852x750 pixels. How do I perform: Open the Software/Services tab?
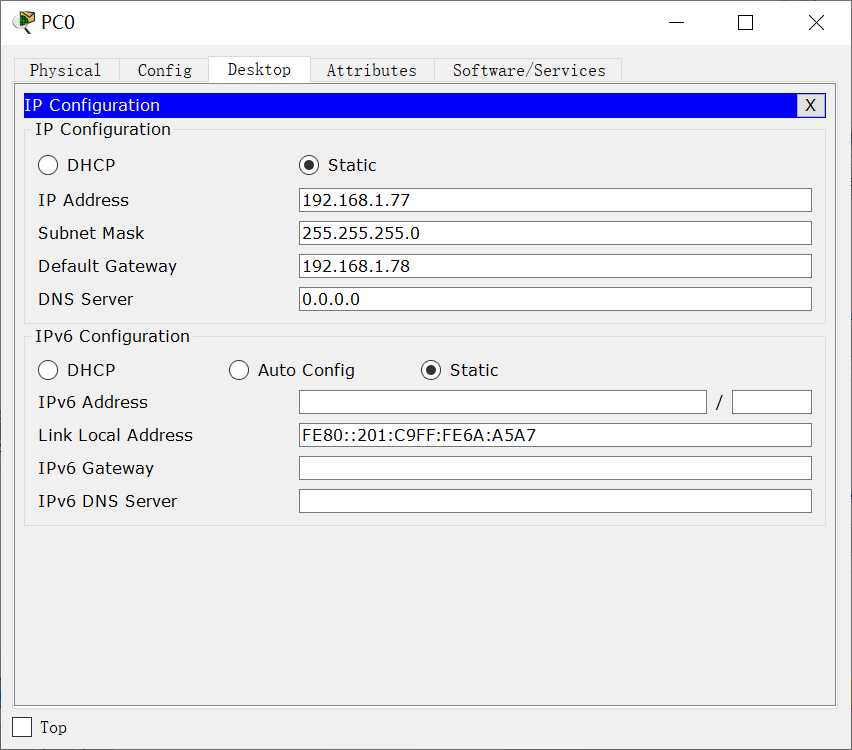pyautogui.click(x=529, y=70)
